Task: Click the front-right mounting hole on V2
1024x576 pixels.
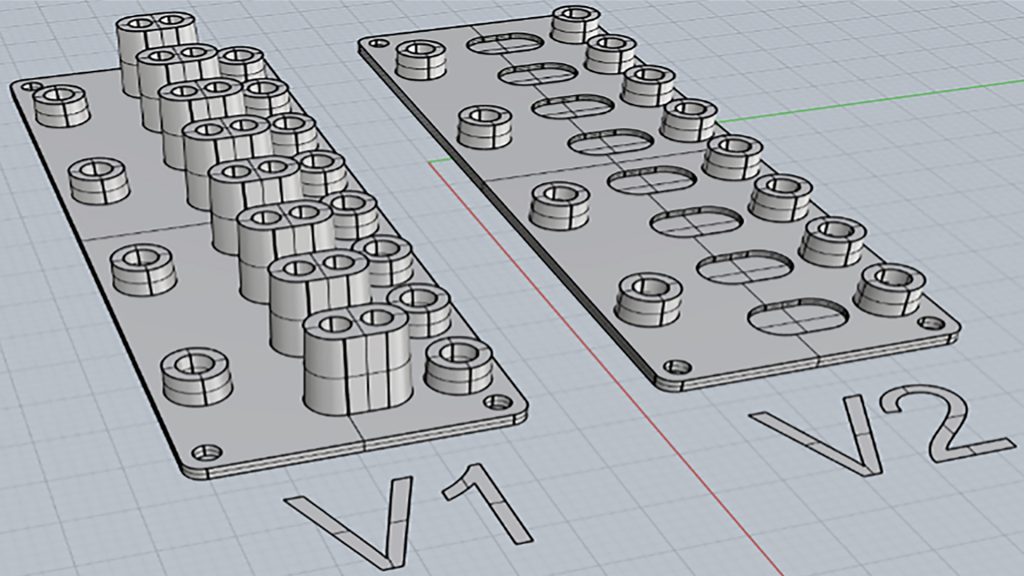Action: pos(931,326)
